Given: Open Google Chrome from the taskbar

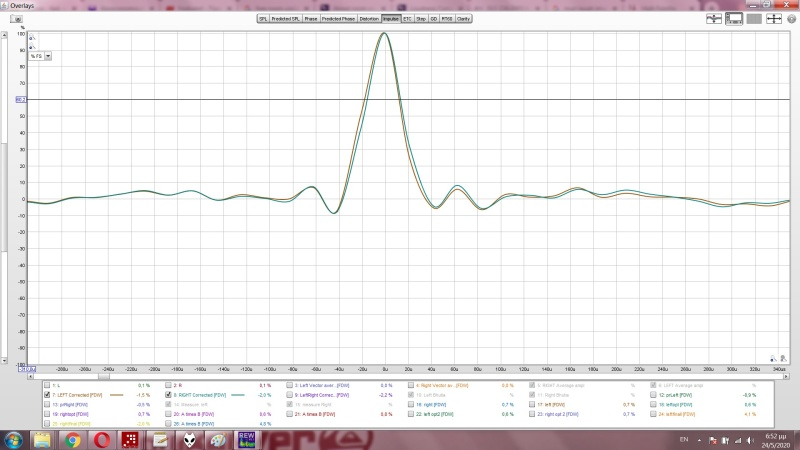Looking at the screenshot, I should [x=72, y=438].
